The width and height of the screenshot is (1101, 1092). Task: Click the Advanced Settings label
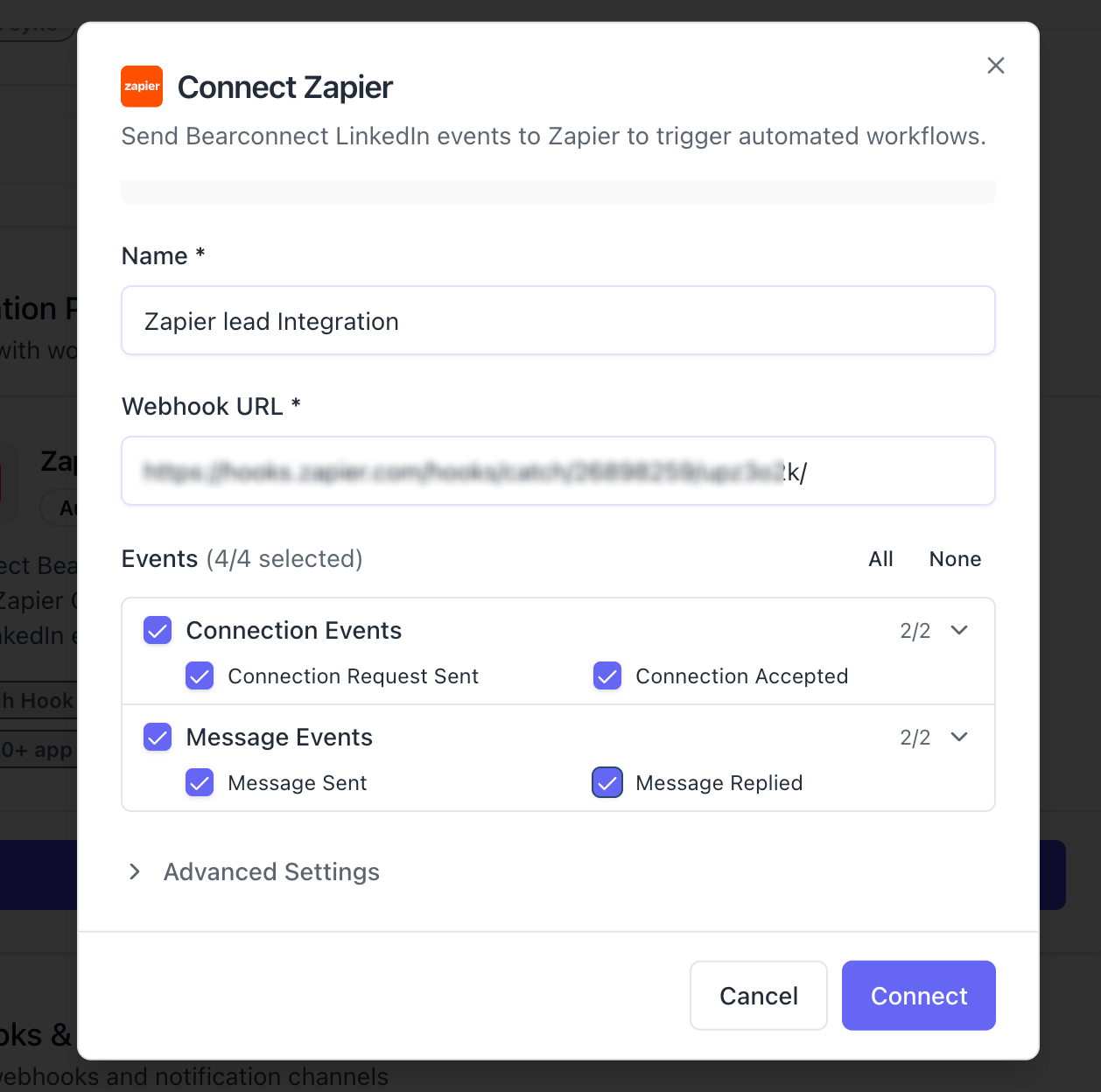click(x=271, y=871)
